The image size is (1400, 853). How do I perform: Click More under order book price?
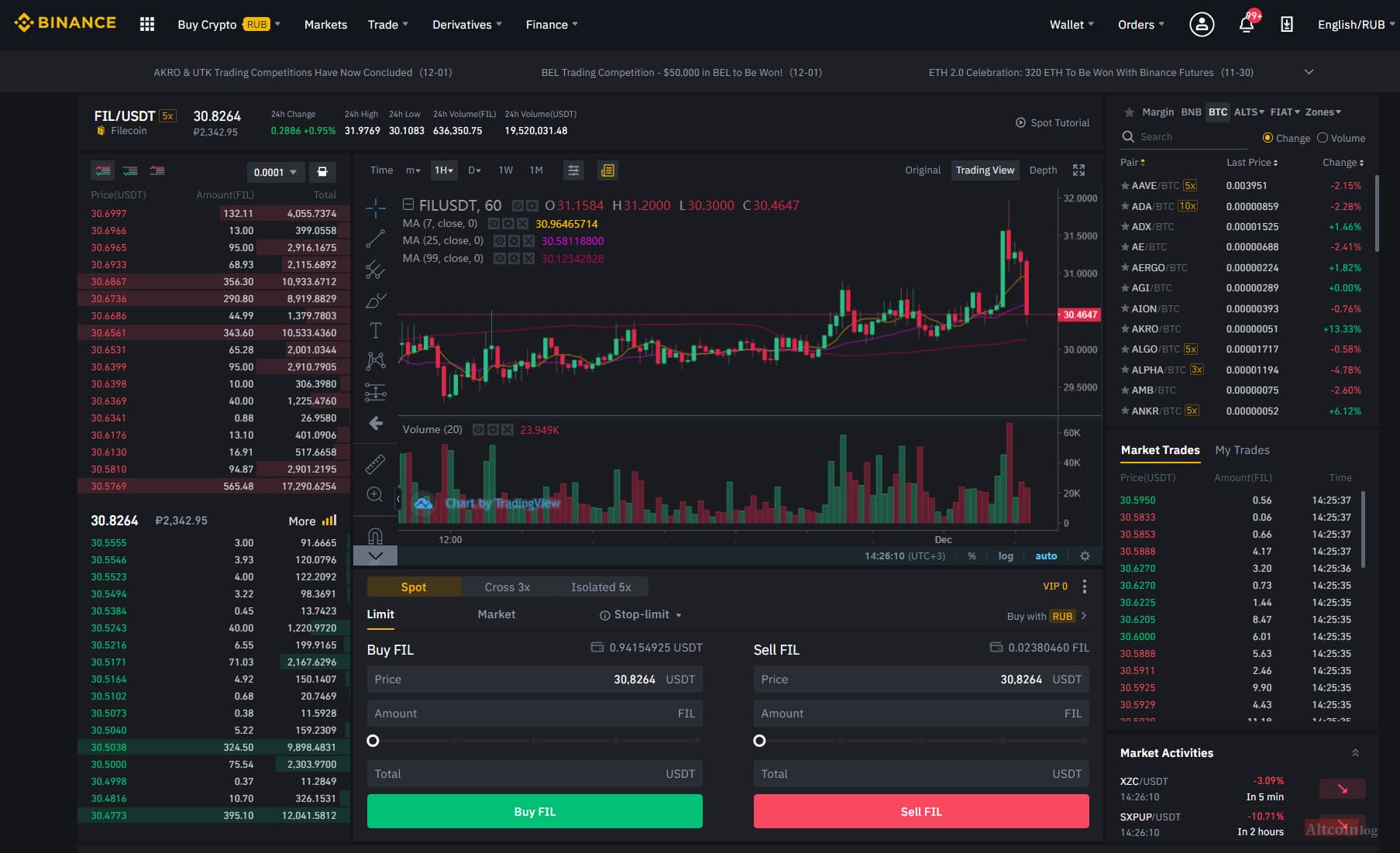click(312, 521)
